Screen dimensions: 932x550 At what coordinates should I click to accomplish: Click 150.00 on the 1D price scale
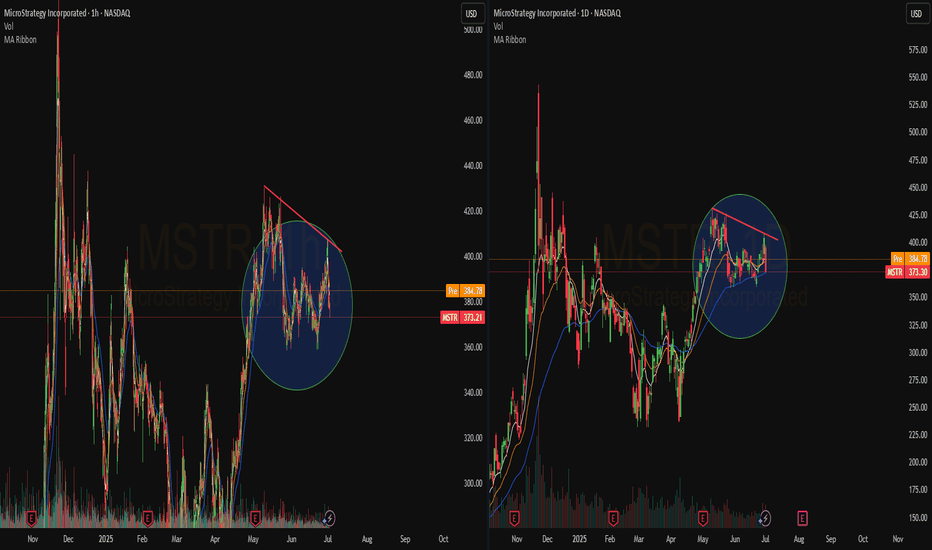pyautogui.click(x=918, y=518)
